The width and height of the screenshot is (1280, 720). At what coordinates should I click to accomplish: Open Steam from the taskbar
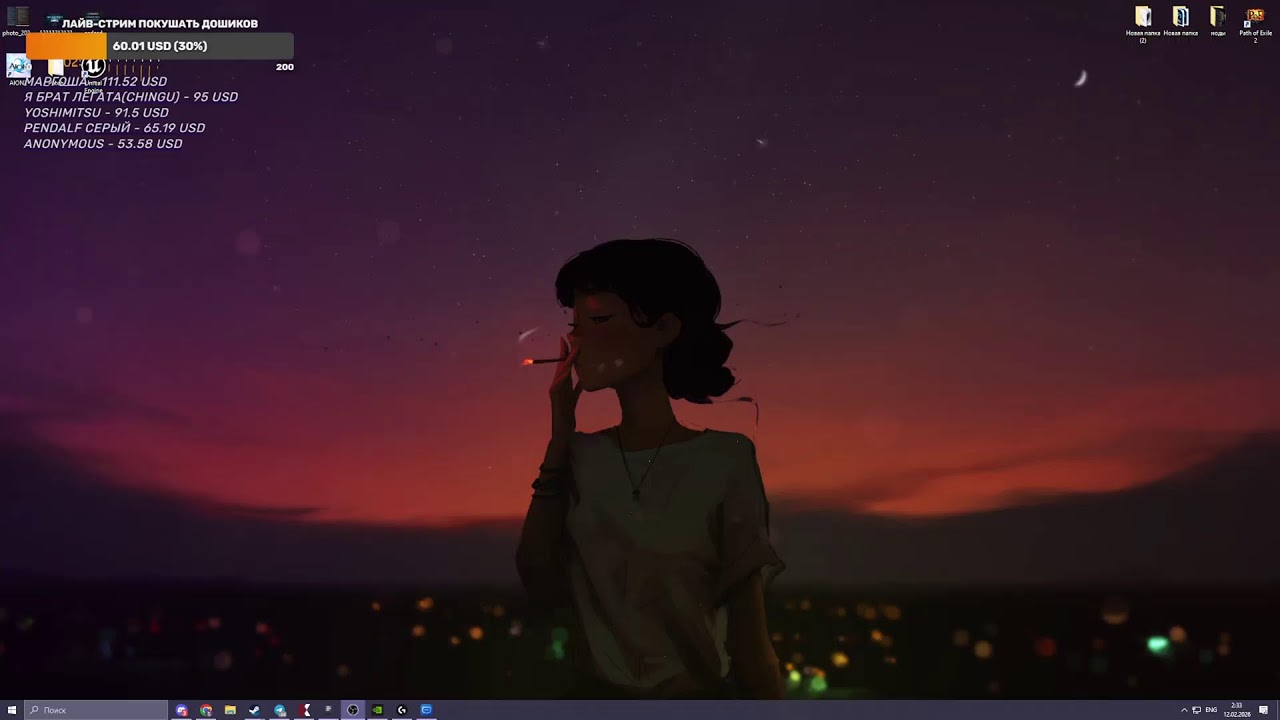(x=254, y=710)
